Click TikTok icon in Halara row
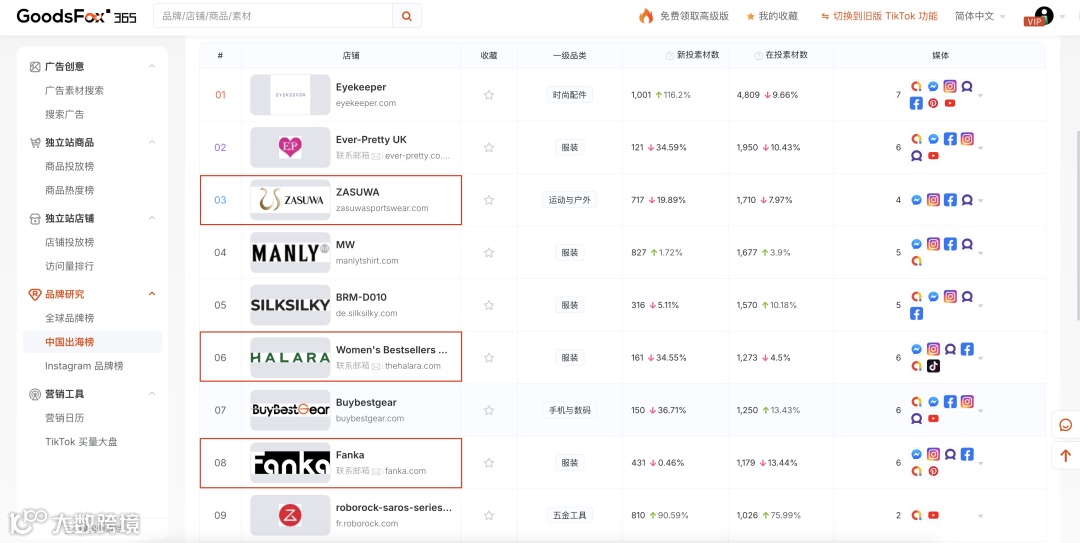This screenshot has height=543, width=1080. 933,366
